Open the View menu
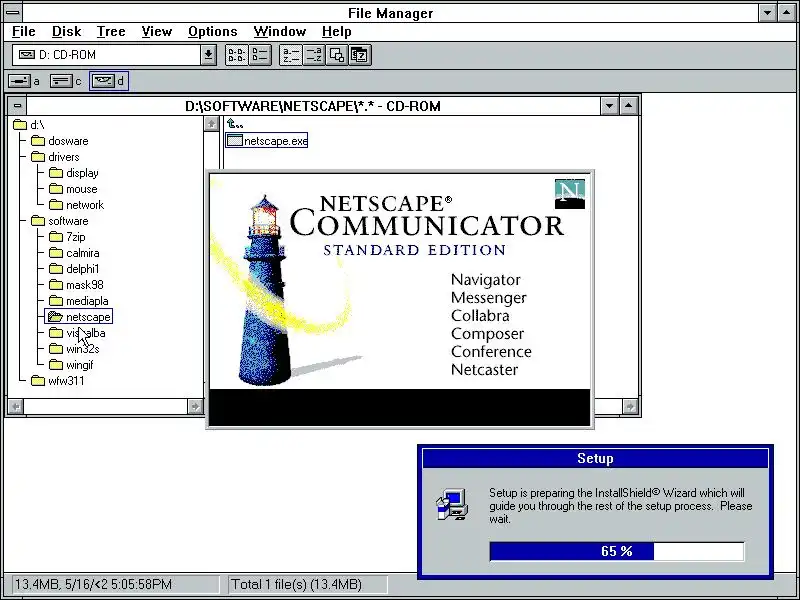The width and height of the screenshot is (800, 600). 156,32
